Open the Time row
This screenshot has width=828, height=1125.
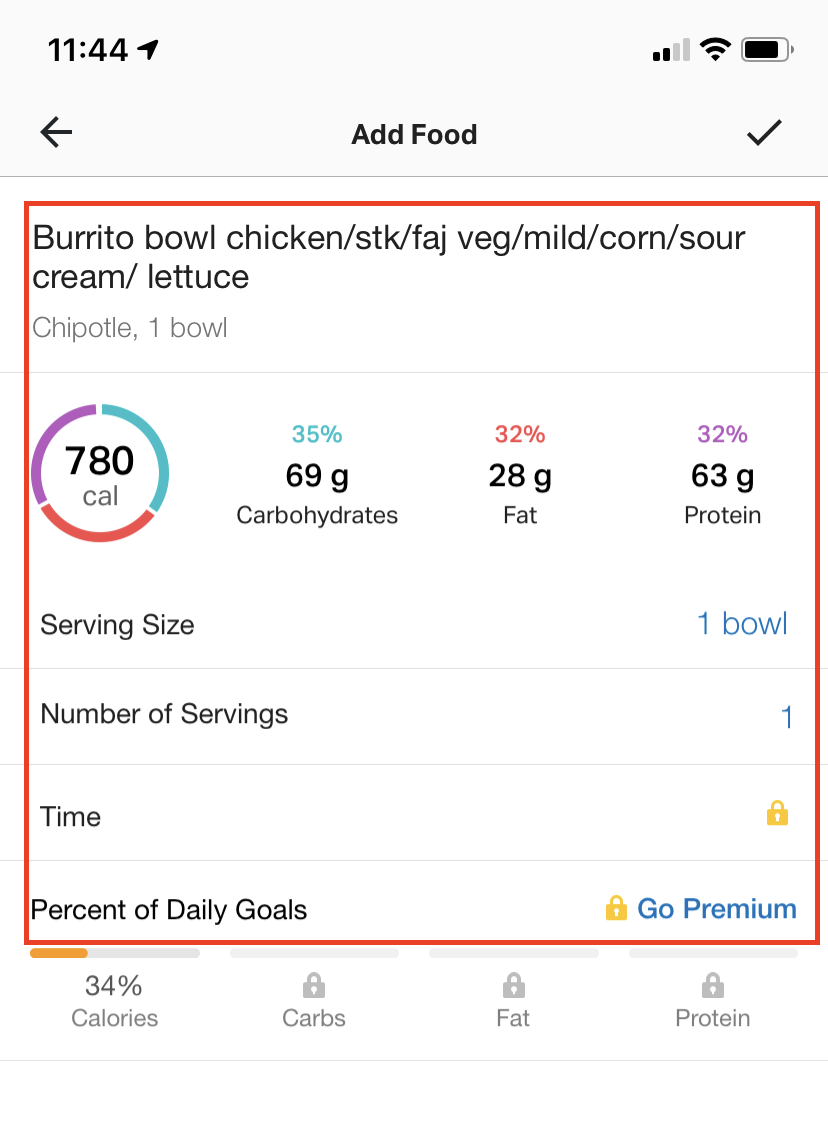click(414, 813)
